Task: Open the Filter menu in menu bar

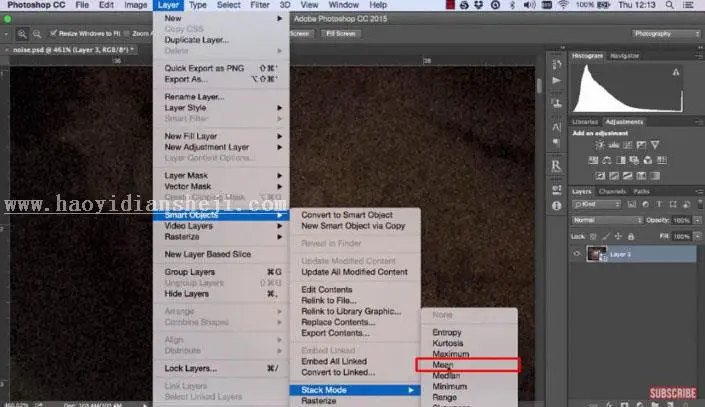Action: 259,5
